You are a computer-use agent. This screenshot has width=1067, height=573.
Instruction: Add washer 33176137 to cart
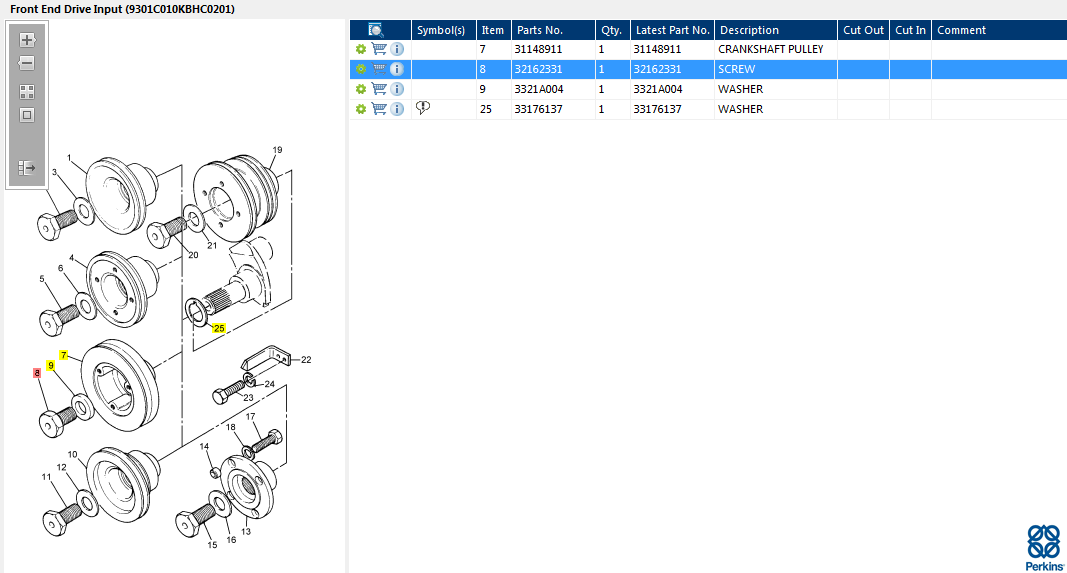click(x=379, y=109)
